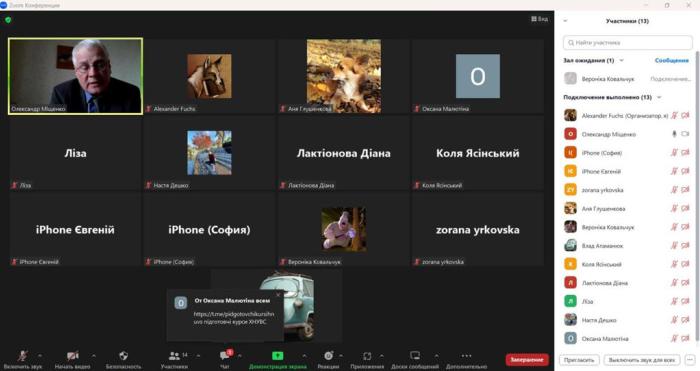Select Ліза in participants list
This screenshot has height=371, width=700.
click(627, 301)
